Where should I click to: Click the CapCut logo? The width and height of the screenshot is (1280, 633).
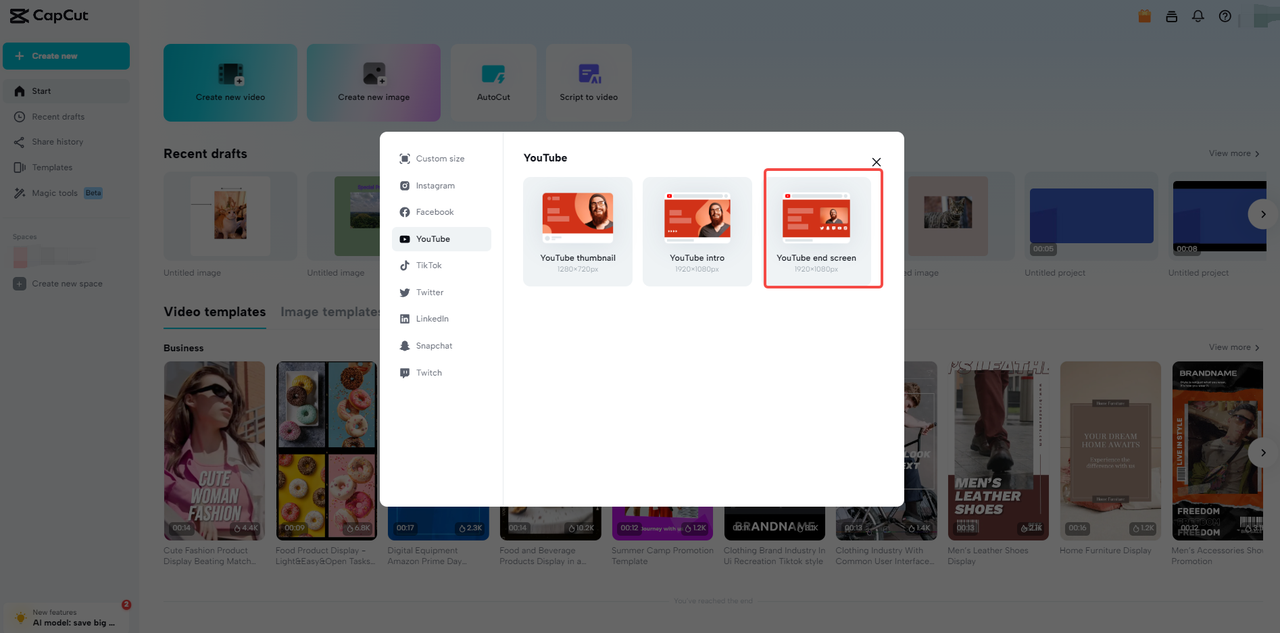(48, 17)
